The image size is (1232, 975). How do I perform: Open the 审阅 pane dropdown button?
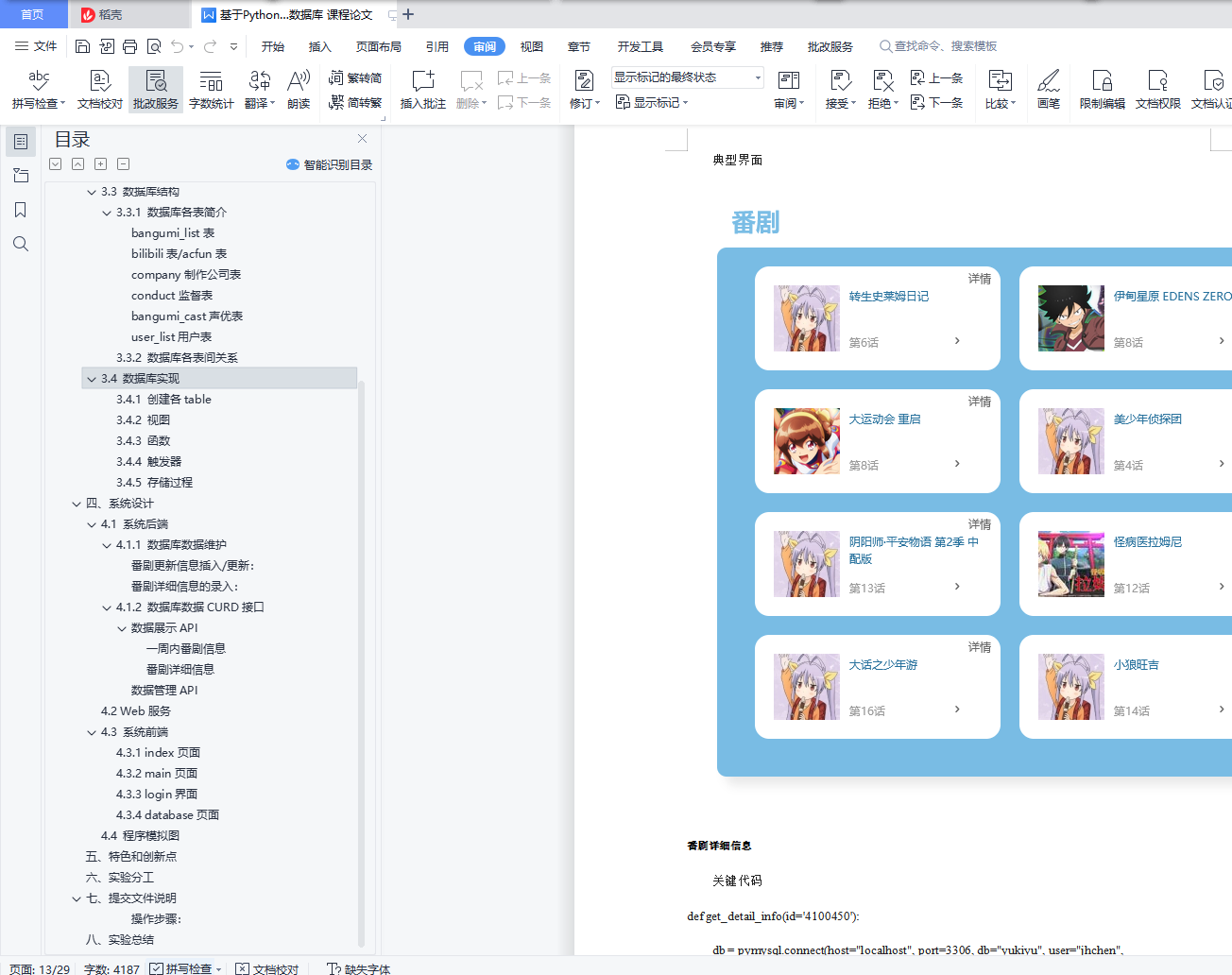[x=789, y=90]
